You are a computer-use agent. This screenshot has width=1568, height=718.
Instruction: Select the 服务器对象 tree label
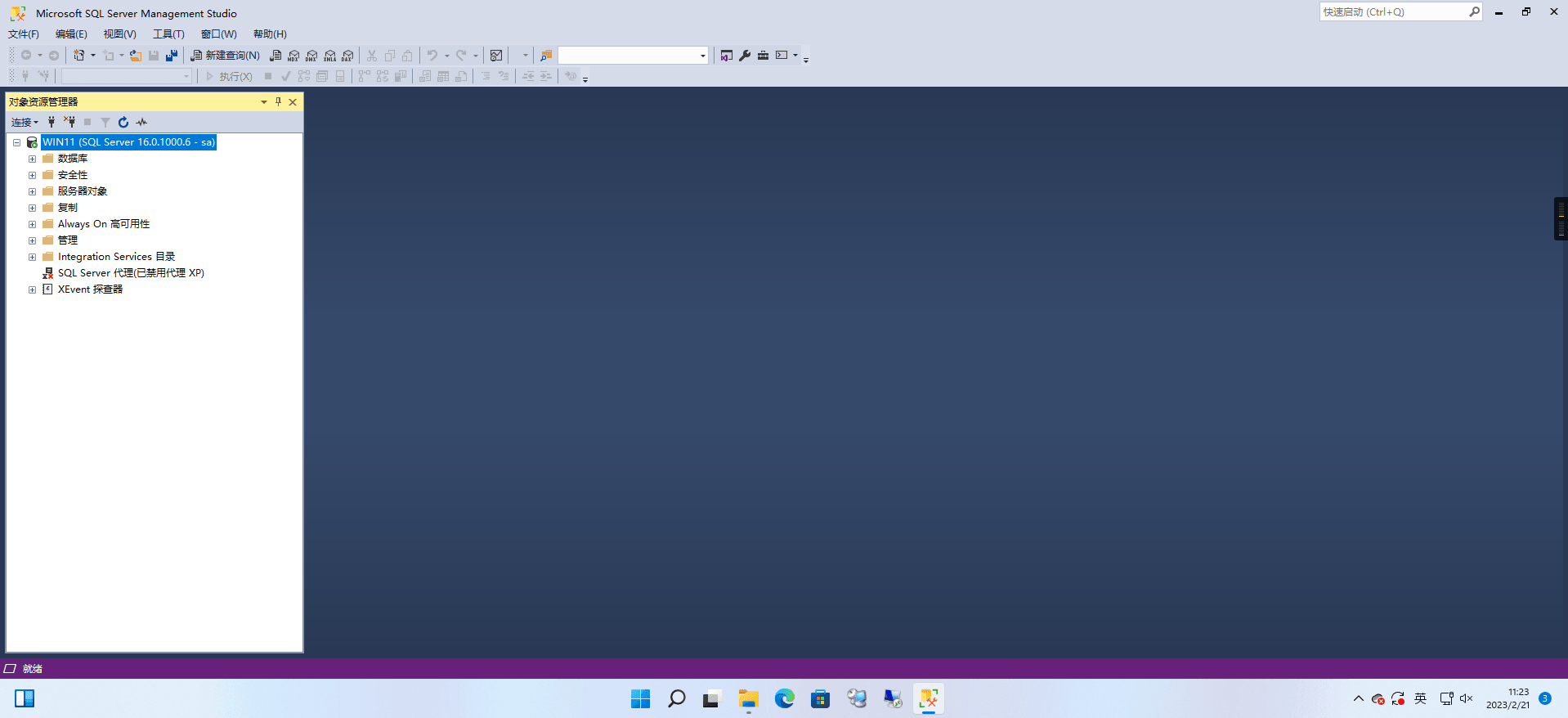[83, 191]
